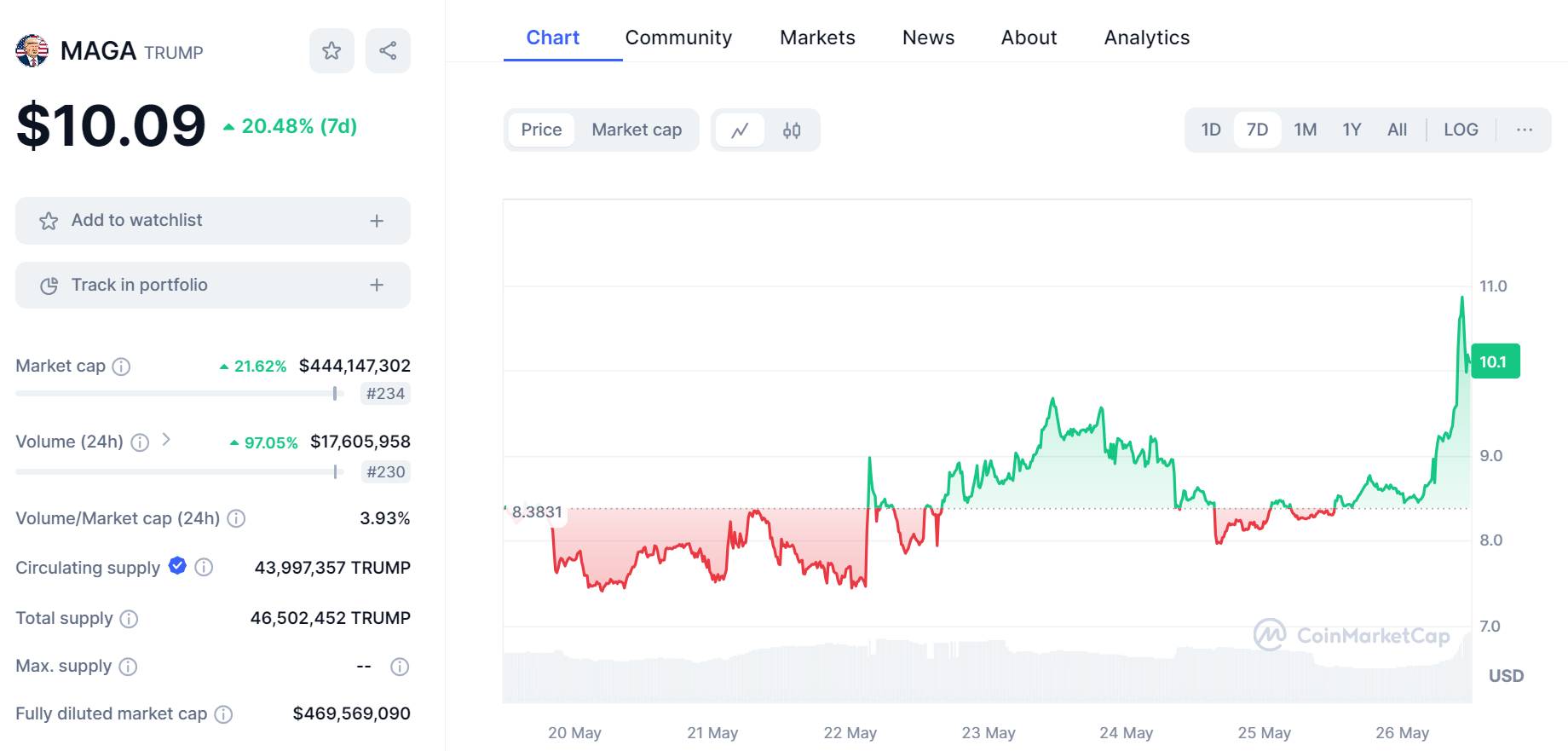Screen dimensions: 1568x751
Task: Switch to candlestick chart icon
Action: (x=792, y=130)
